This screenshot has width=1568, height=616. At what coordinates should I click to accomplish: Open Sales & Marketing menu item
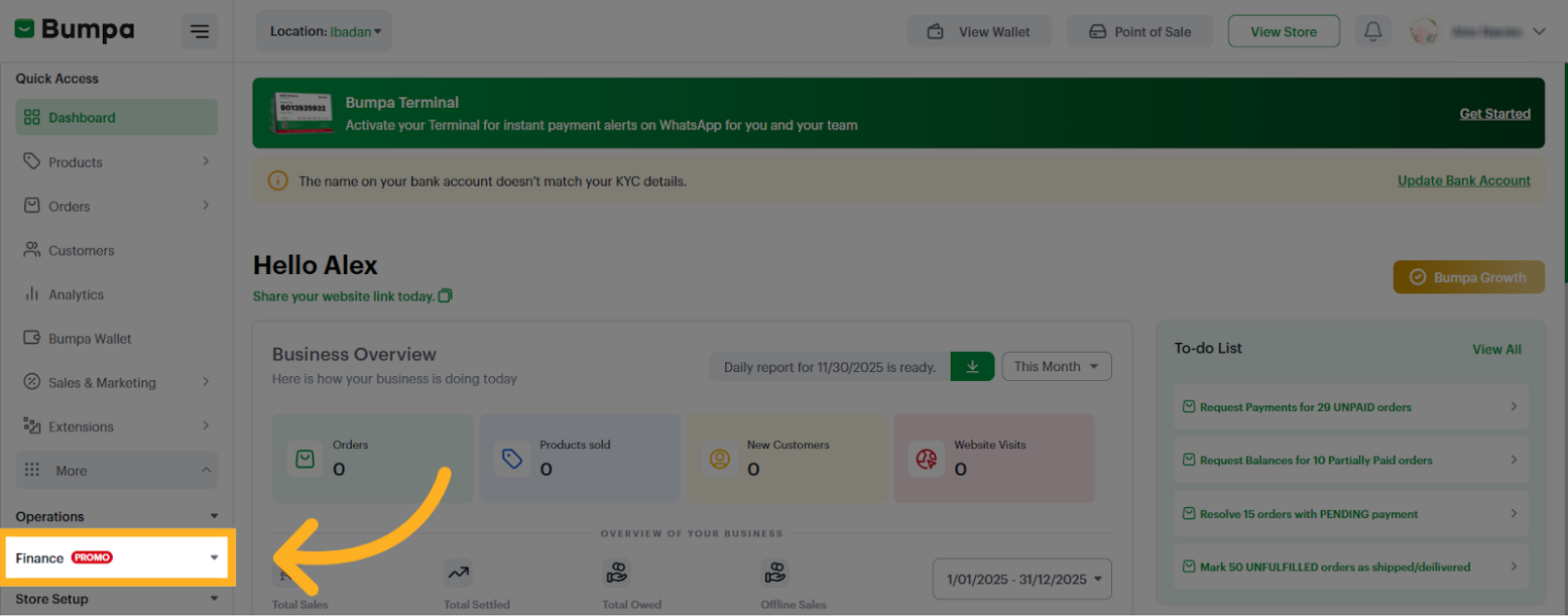coord(117,383)
